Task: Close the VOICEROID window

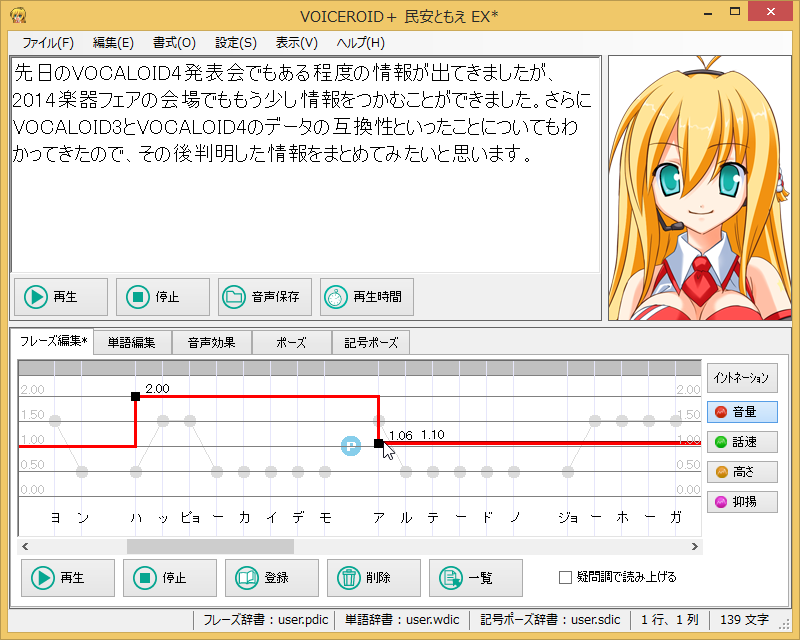Action: click(x=770, y=12)
